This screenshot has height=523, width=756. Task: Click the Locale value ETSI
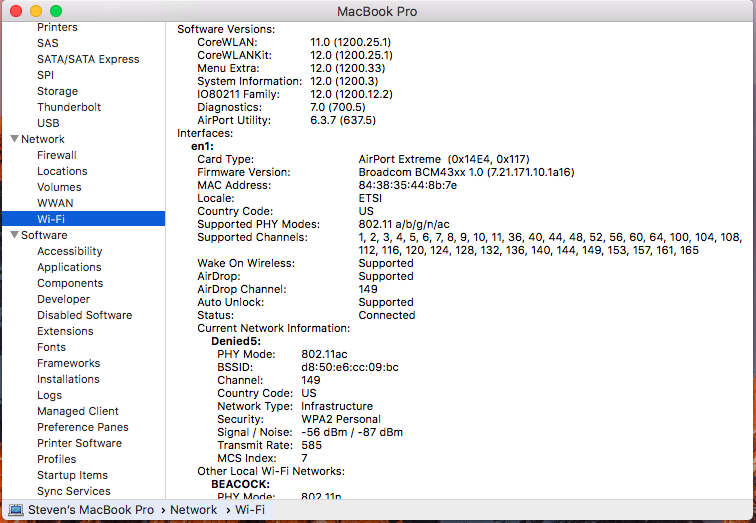[x=370, y=198]
